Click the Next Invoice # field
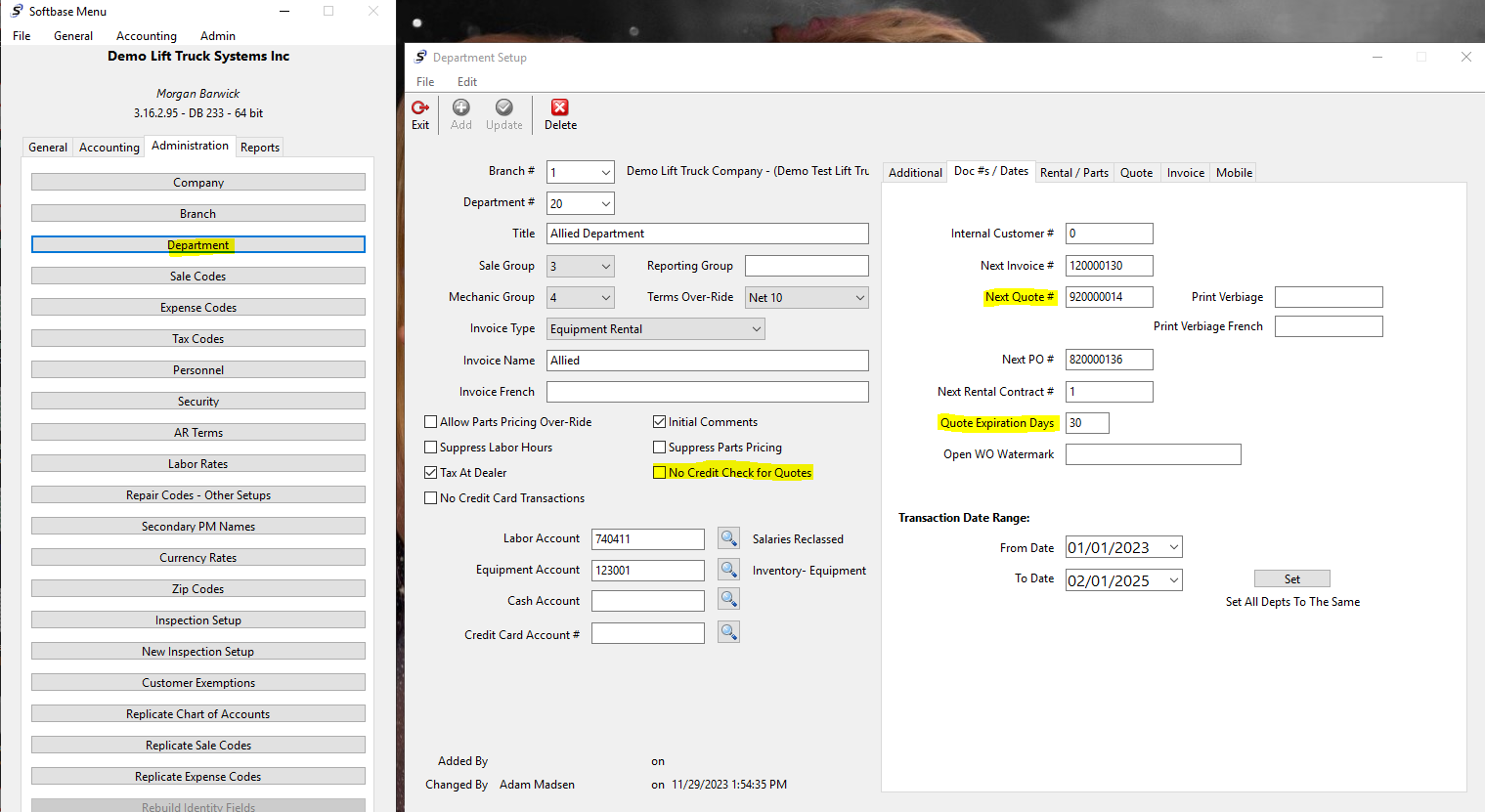Screen dimensions: 1485x812 (x=1109, y=266)
